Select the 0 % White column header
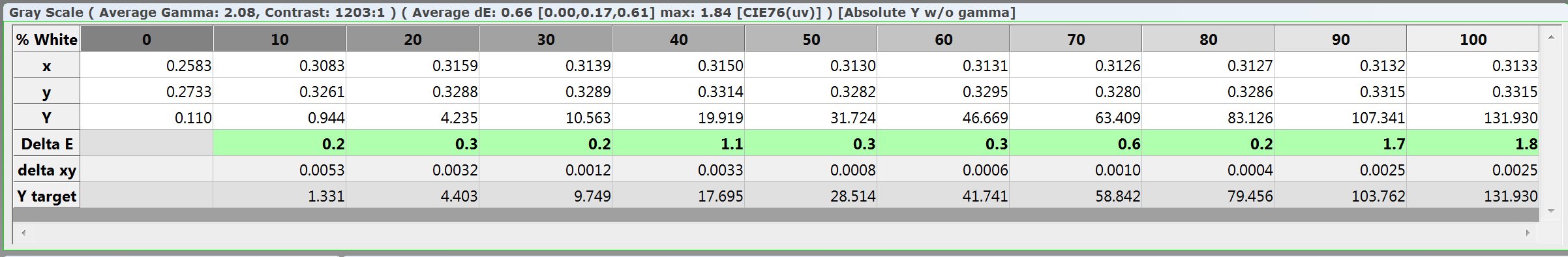The height and width of the screenshot is (257, 1568). click(147, 39)
